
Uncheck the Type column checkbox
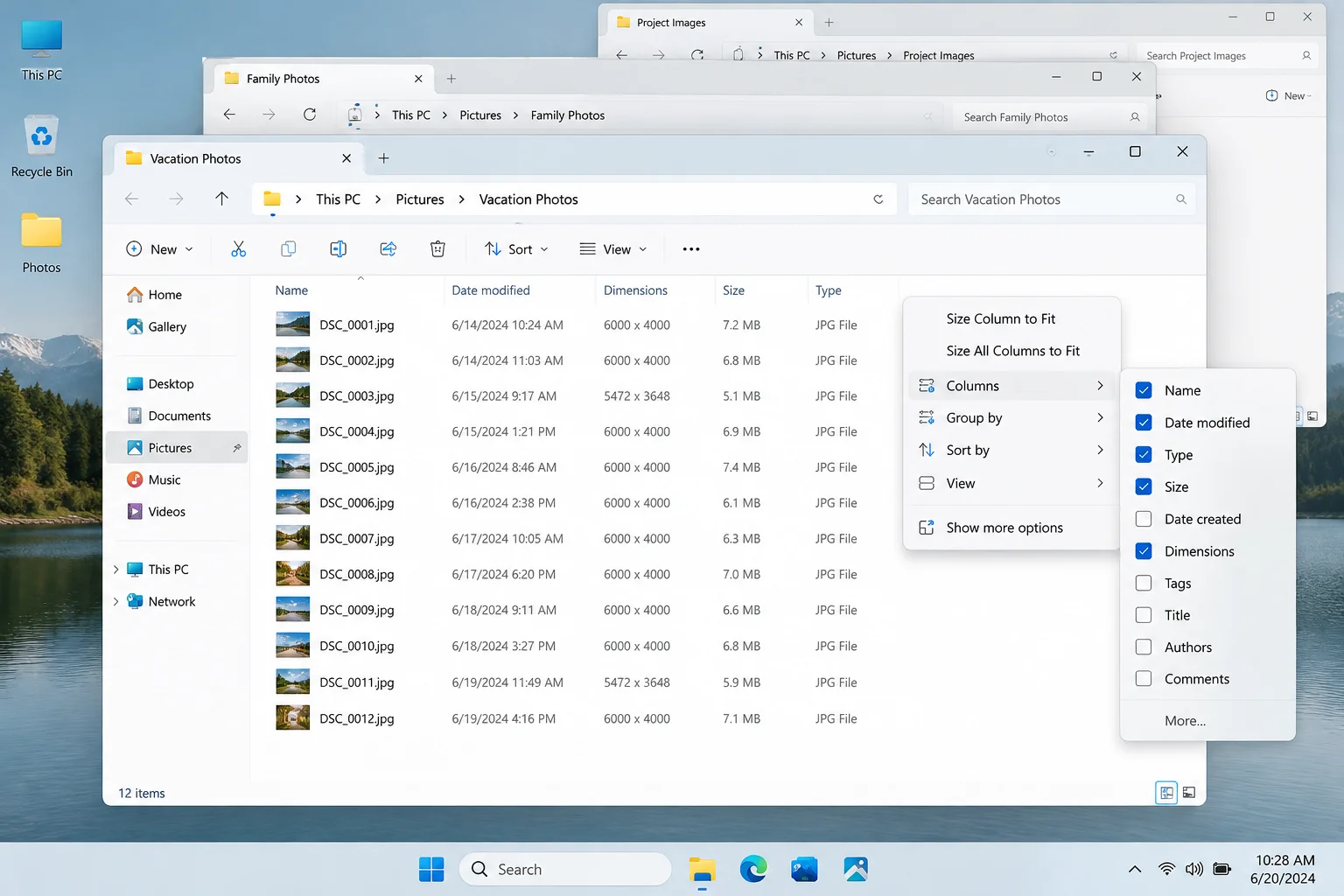tap(1144, 455)
